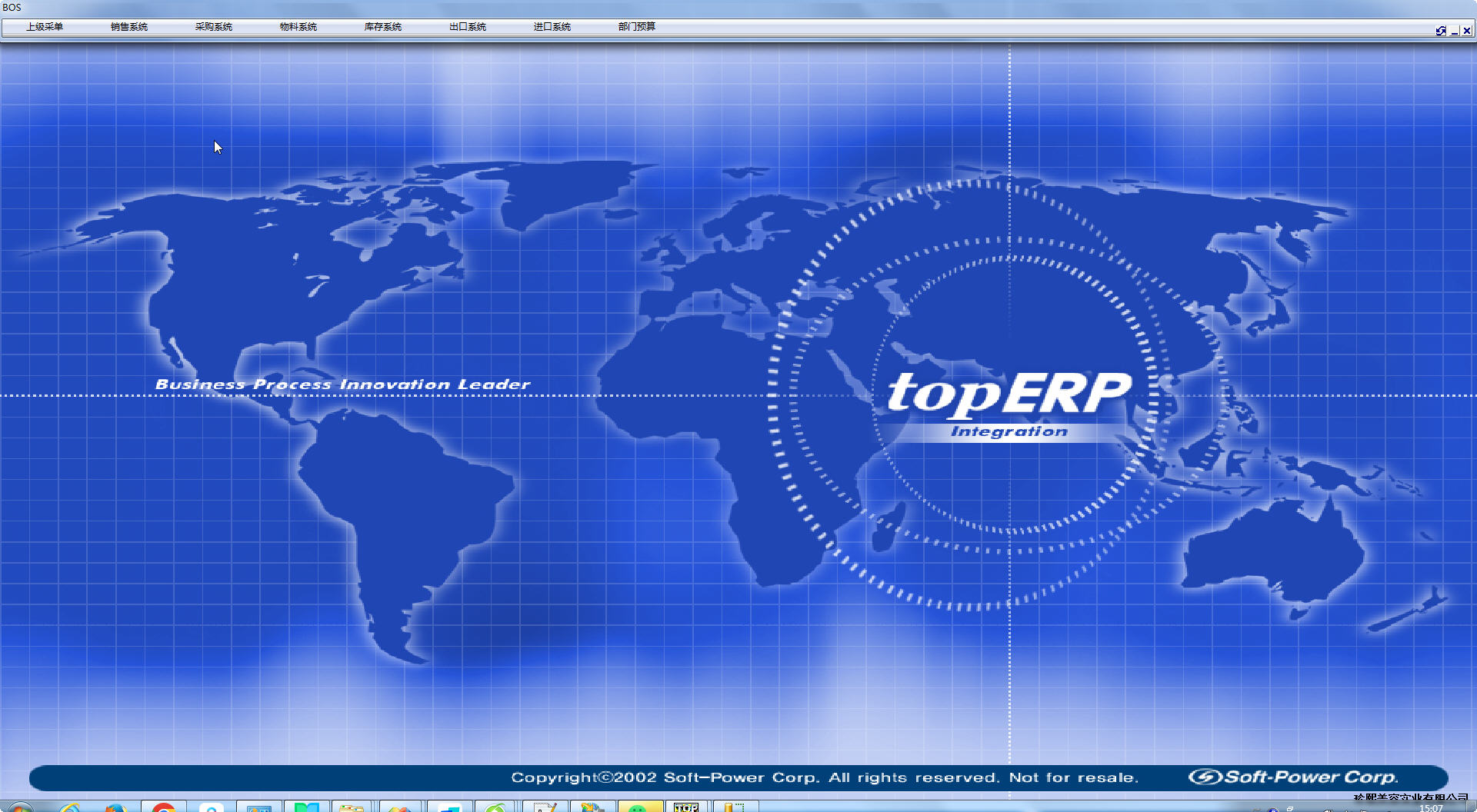This screenshot has height=812, width=1477.
Task: Open the 销售系统 menu
Action: coord(129,27)
